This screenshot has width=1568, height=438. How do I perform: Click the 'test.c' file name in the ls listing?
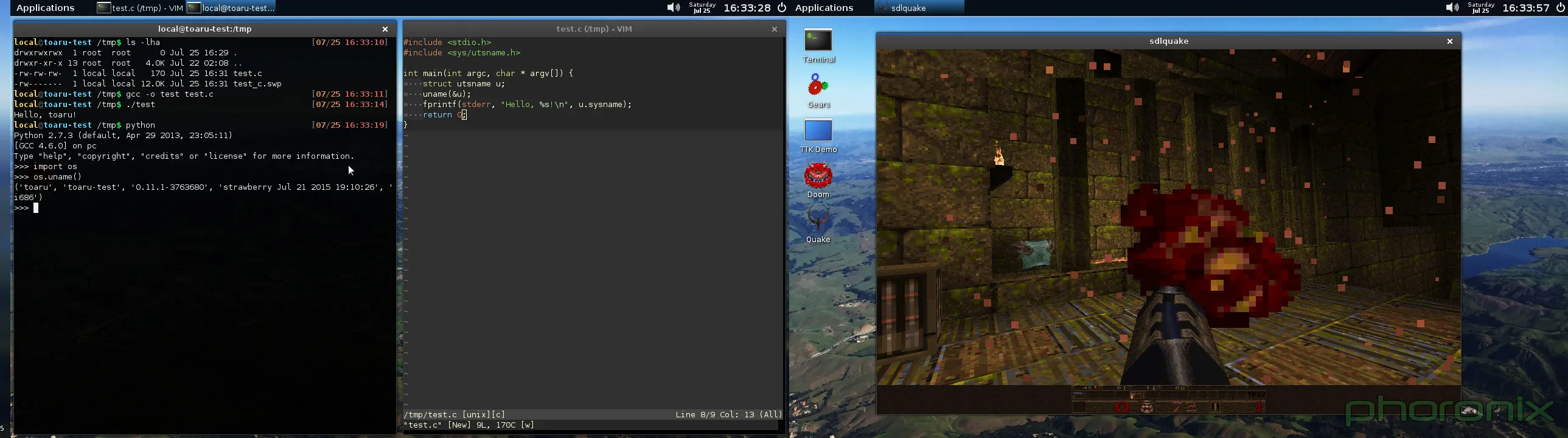tap(248, 74)
